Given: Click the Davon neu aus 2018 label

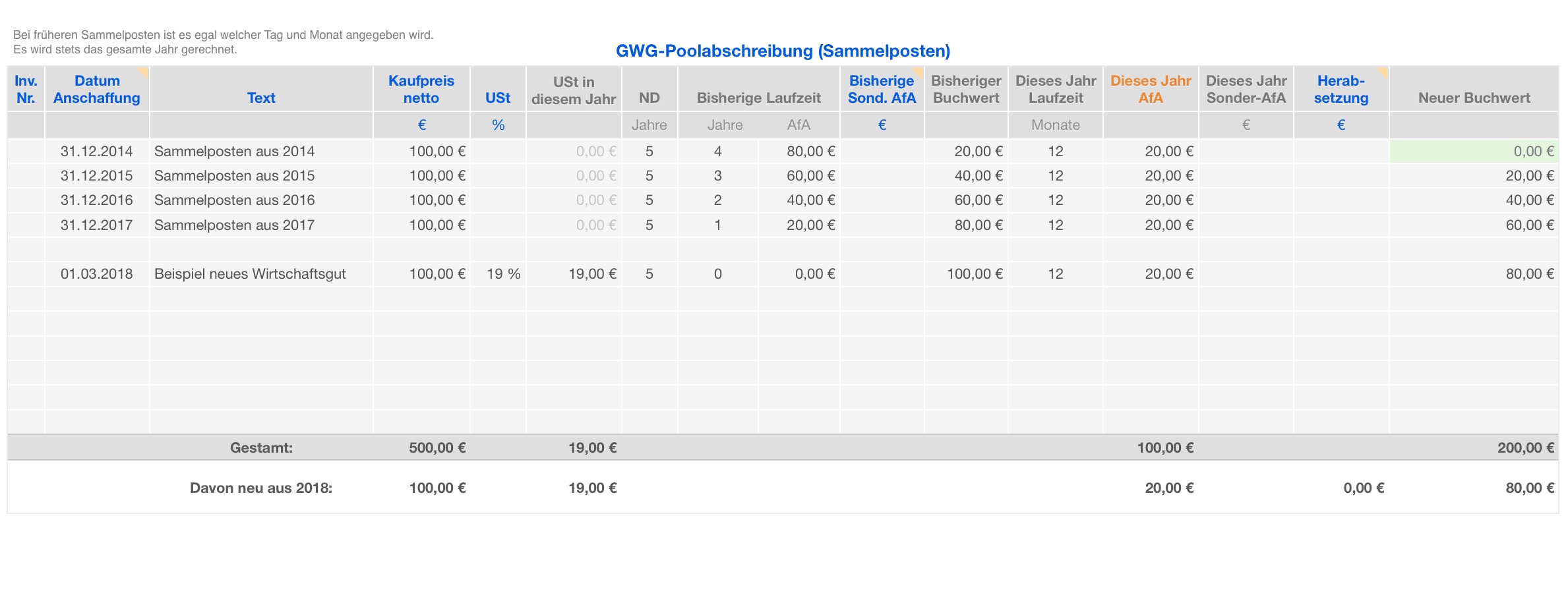Looking at the screenshot, I should (261, 488).
